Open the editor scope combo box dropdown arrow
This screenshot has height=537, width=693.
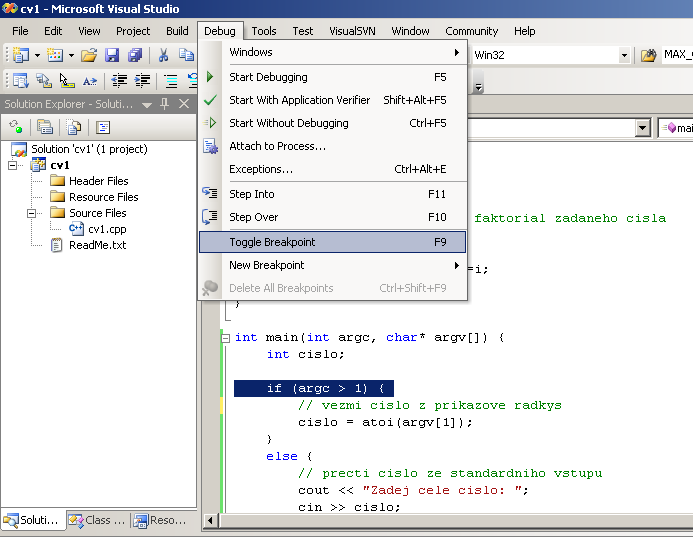(x=642, y=128)
